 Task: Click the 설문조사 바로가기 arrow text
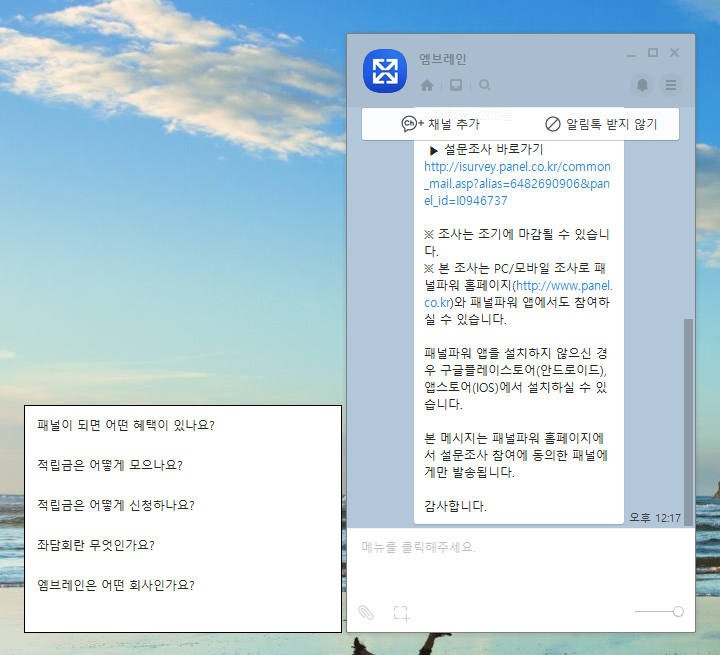point(486,149)
